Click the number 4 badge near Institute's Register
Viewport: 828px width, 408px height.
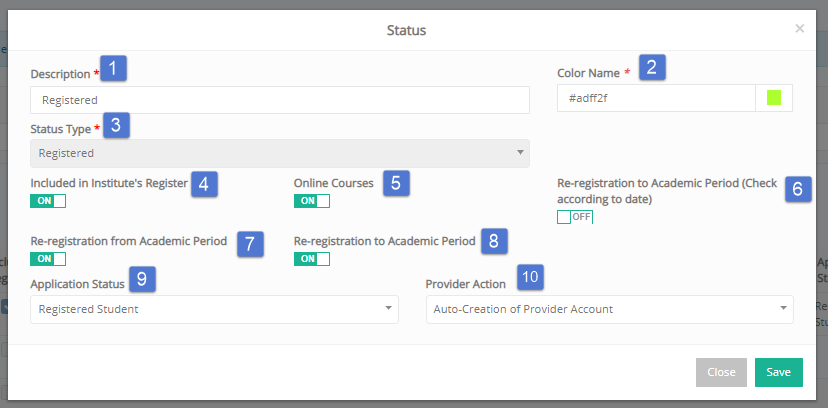pyautogui.click(x=204, y=184)
